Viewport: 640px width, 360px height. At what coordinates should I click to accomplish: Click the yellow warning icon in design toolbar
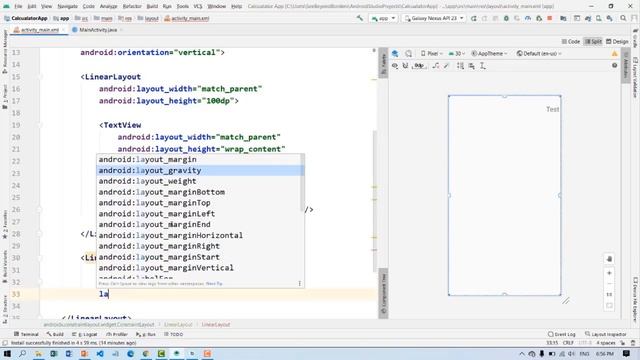point(615,53)
